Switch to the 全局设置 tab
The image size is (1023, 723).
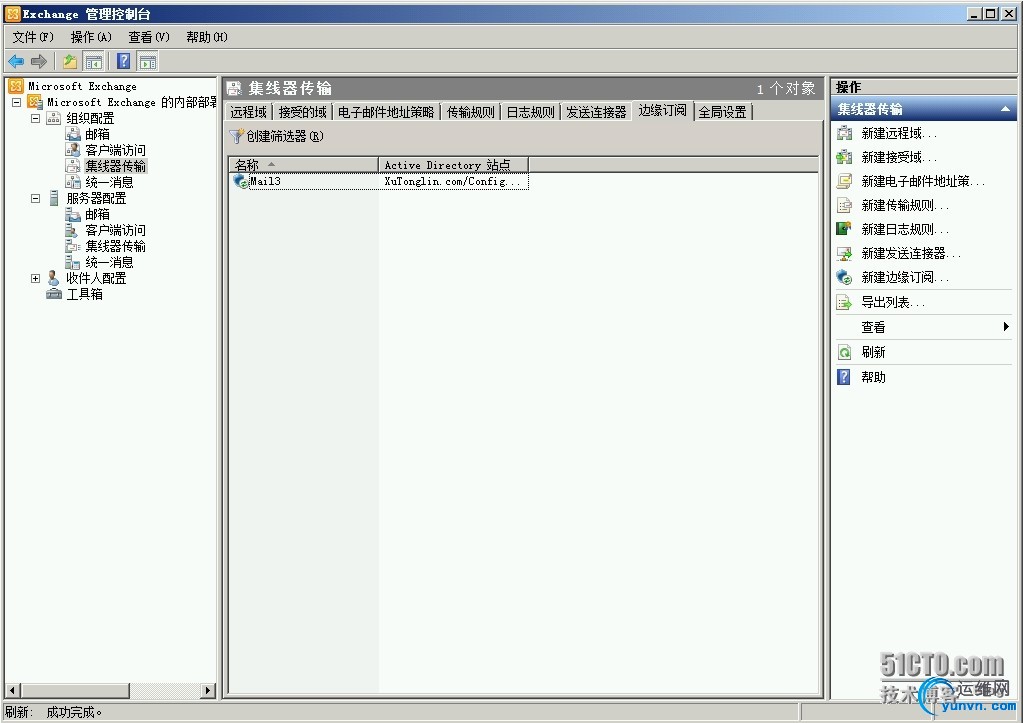723,112
